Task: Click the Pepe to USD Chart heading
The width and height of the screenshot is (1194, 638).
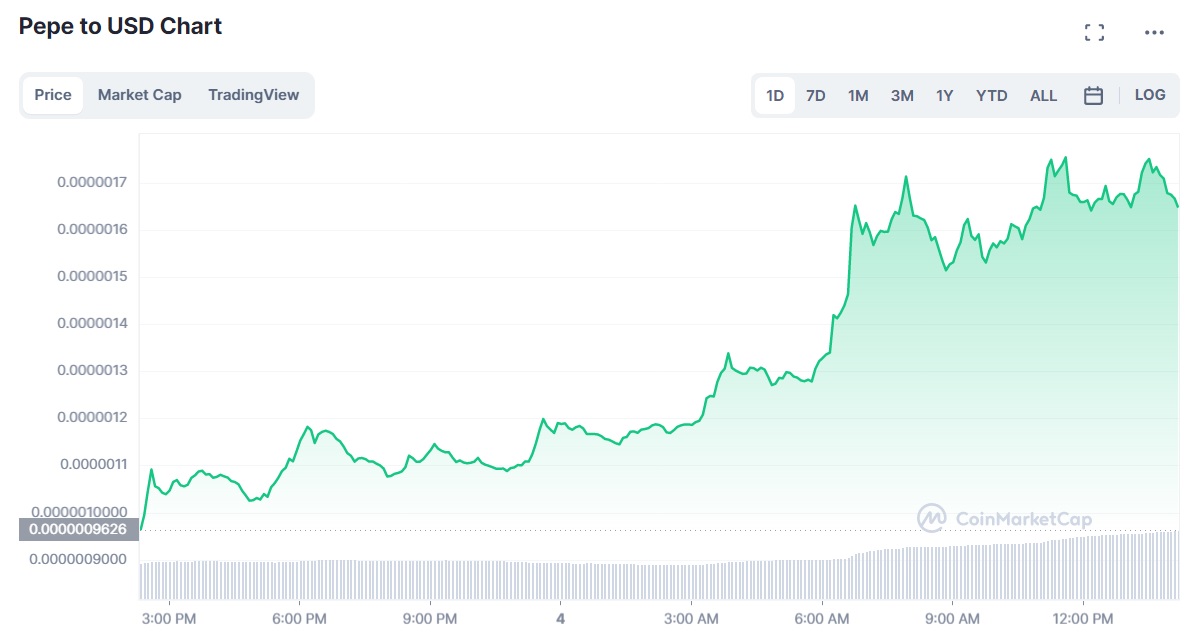Action: pyautogui.click(x=121, y=27)
